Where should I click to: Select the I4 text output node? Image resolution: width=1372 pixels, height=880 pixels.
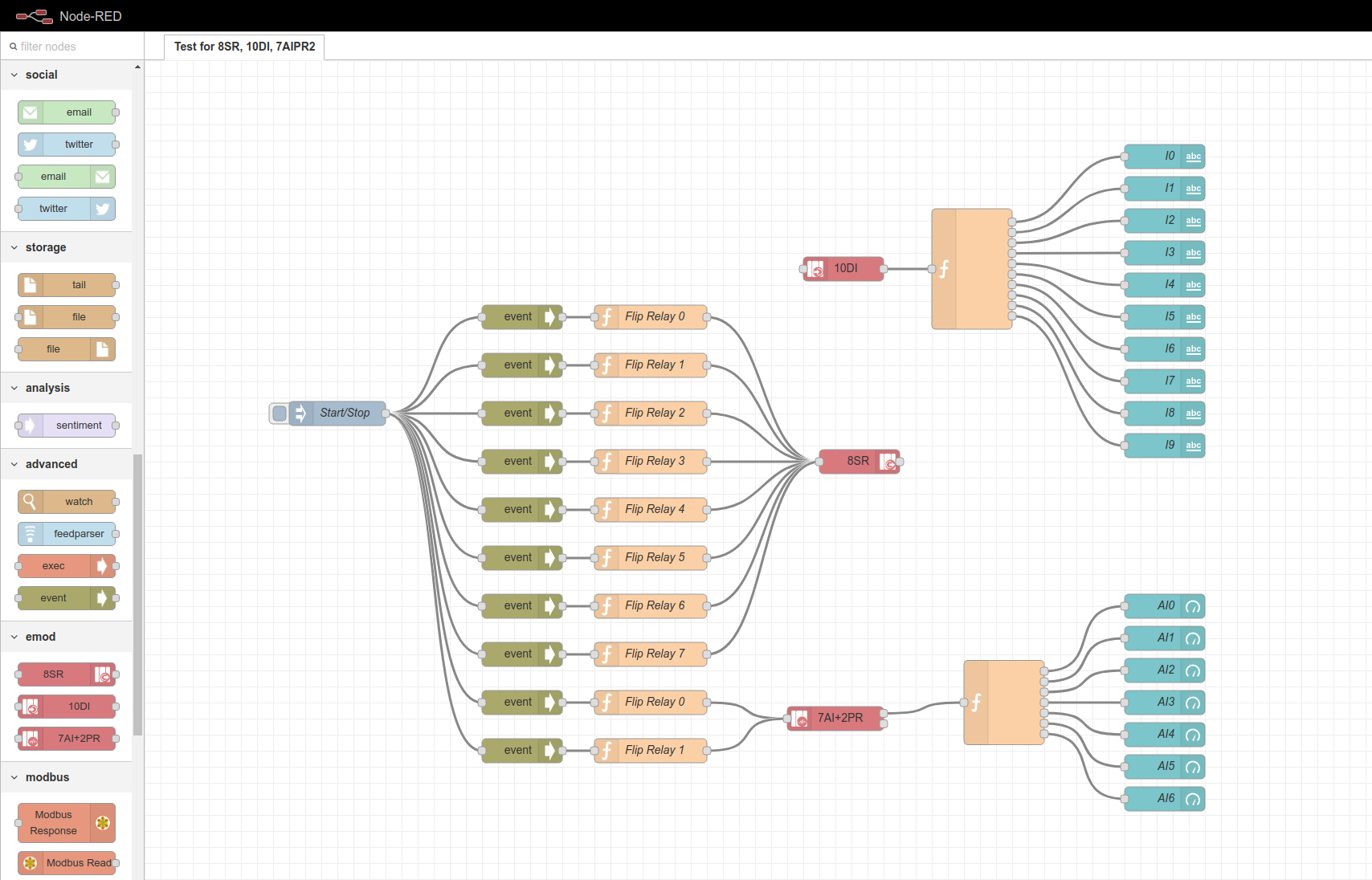pyautogui.click(x=1165, y=285)
